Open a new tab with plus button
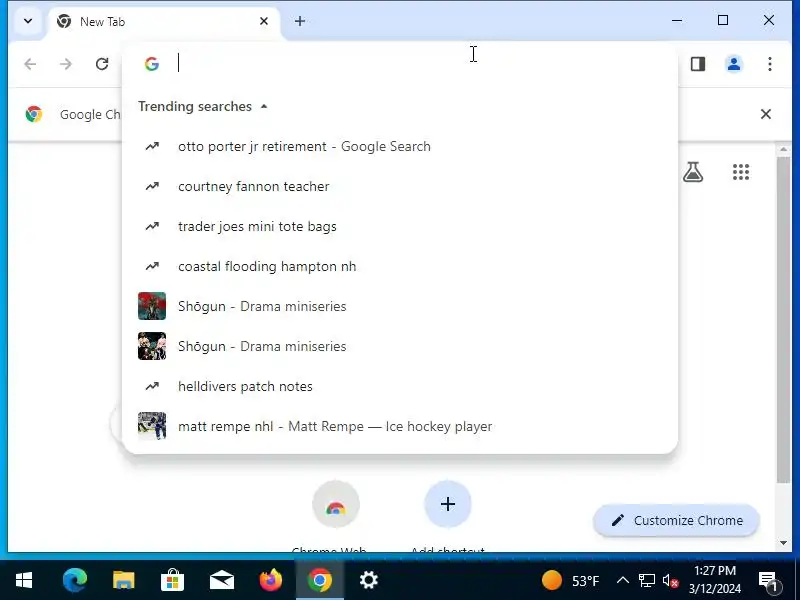 pyautogui.click(x=300, y=21)
